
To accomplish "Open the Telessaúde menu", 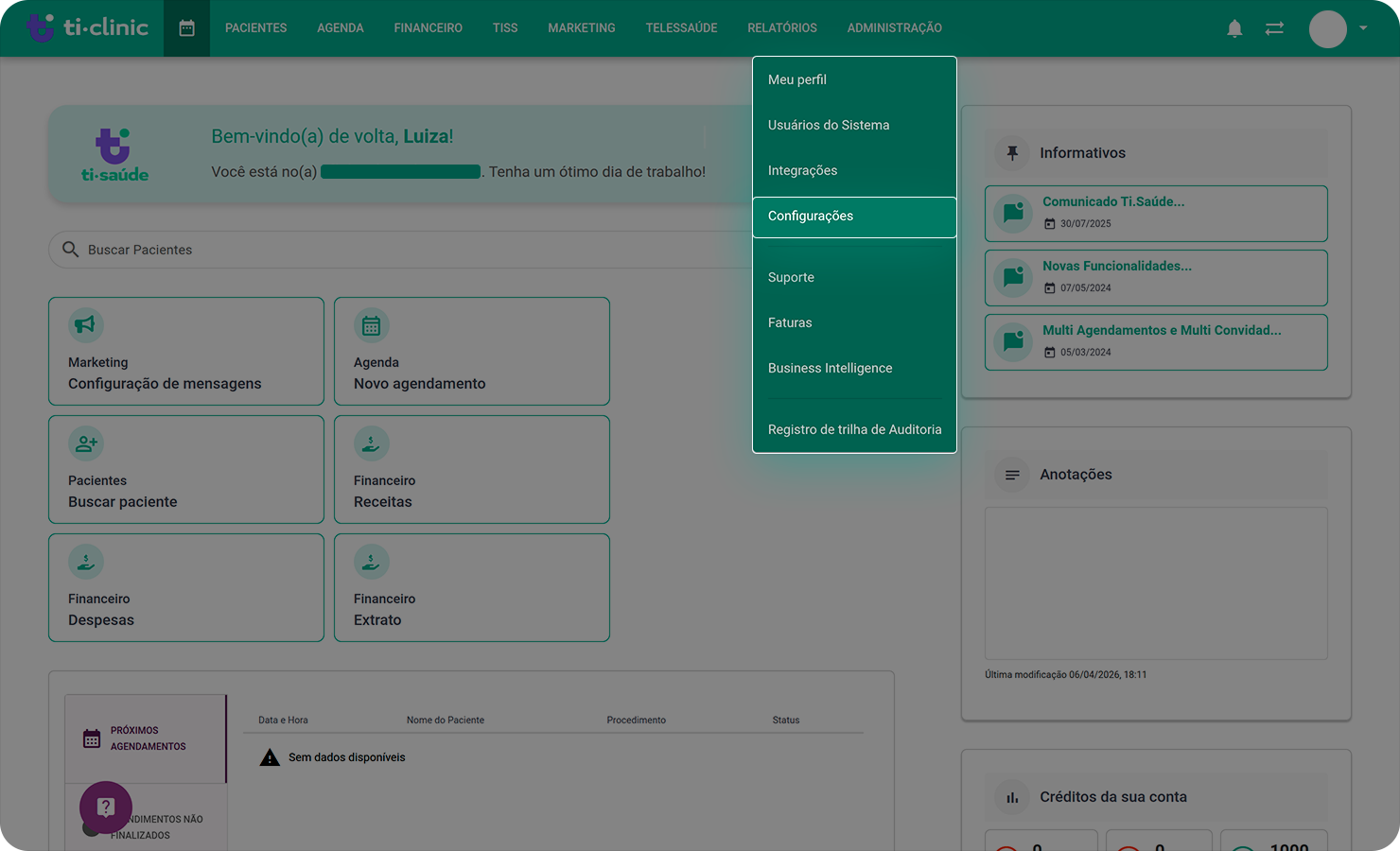I will coord(682,28).
